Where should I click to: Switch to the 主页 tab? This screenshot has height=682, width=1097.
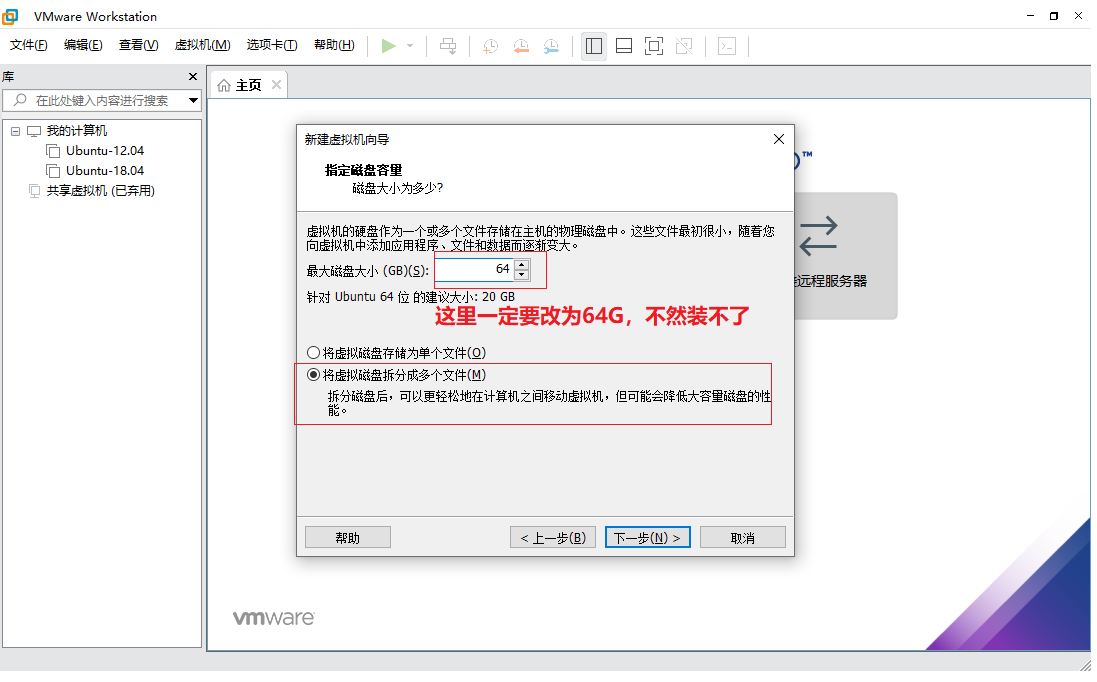tap(248, 85)
